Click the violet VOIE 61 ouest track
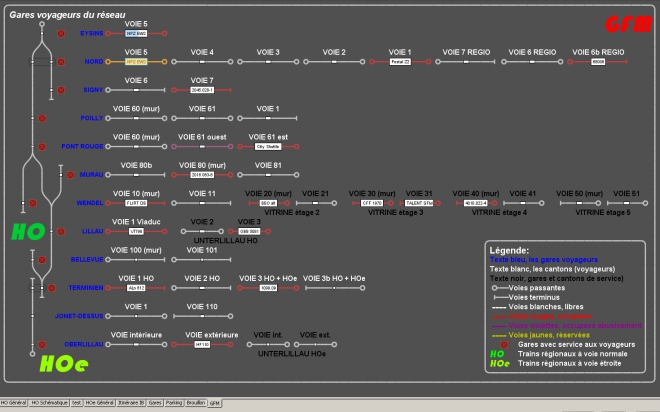660x412 pixels. 202,146
